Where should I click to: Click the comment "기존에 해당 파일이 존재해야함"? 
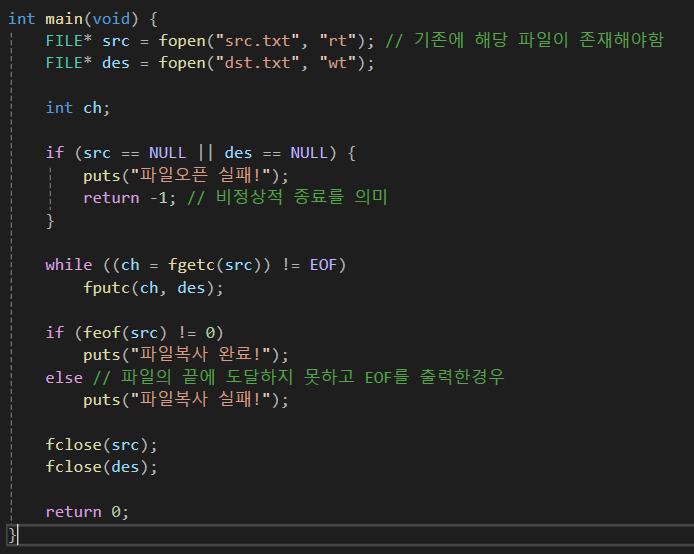524,40
